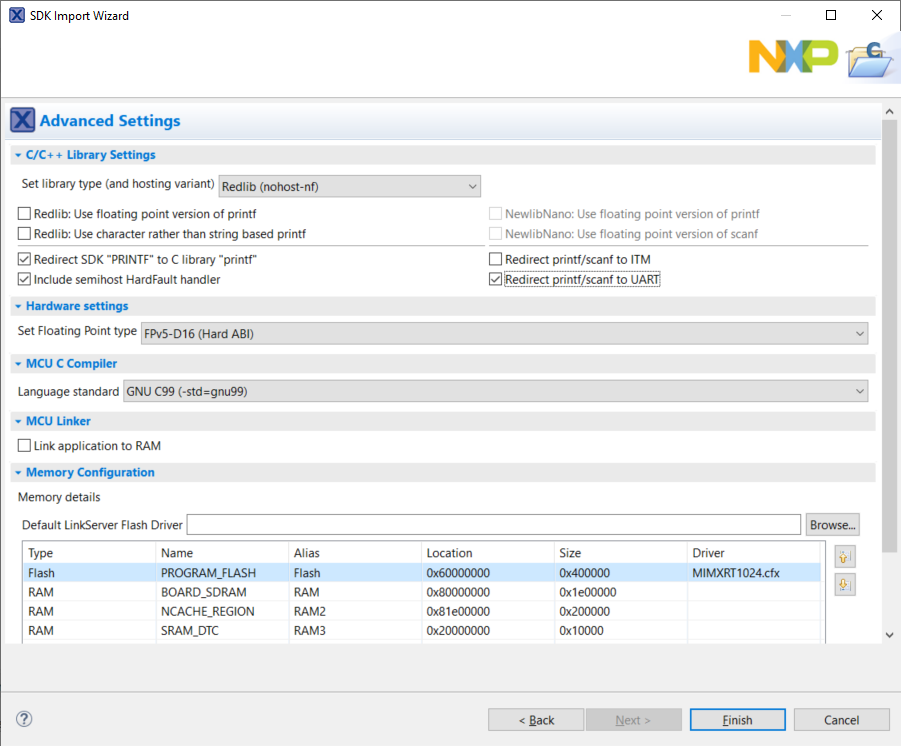Click the Finish button

[737, 719]
